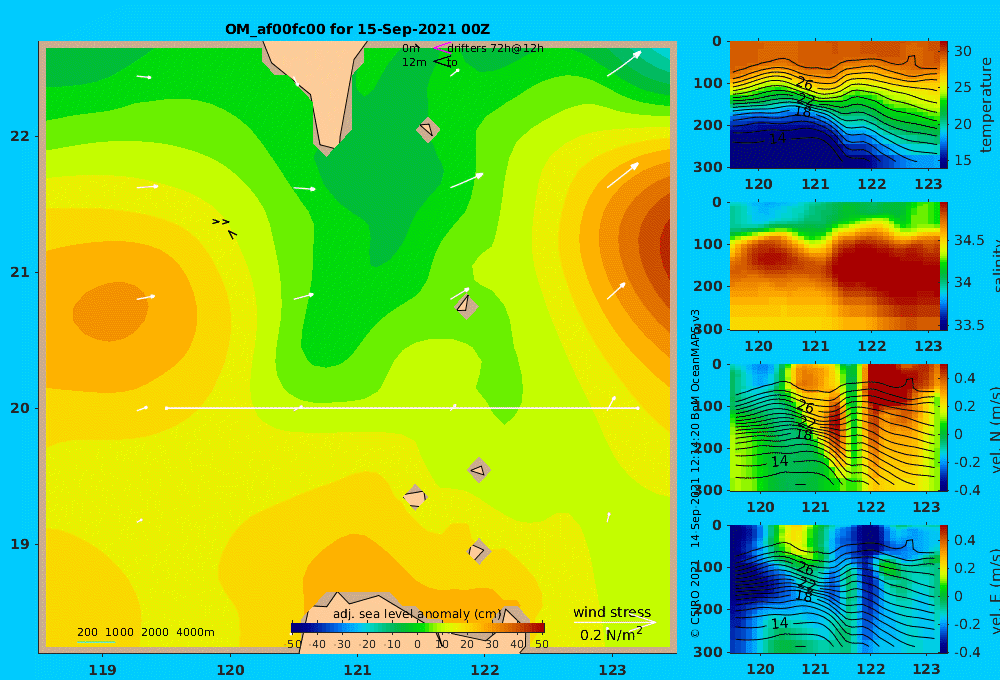Select the large wind arrow in the map's top-right corner

624,64
